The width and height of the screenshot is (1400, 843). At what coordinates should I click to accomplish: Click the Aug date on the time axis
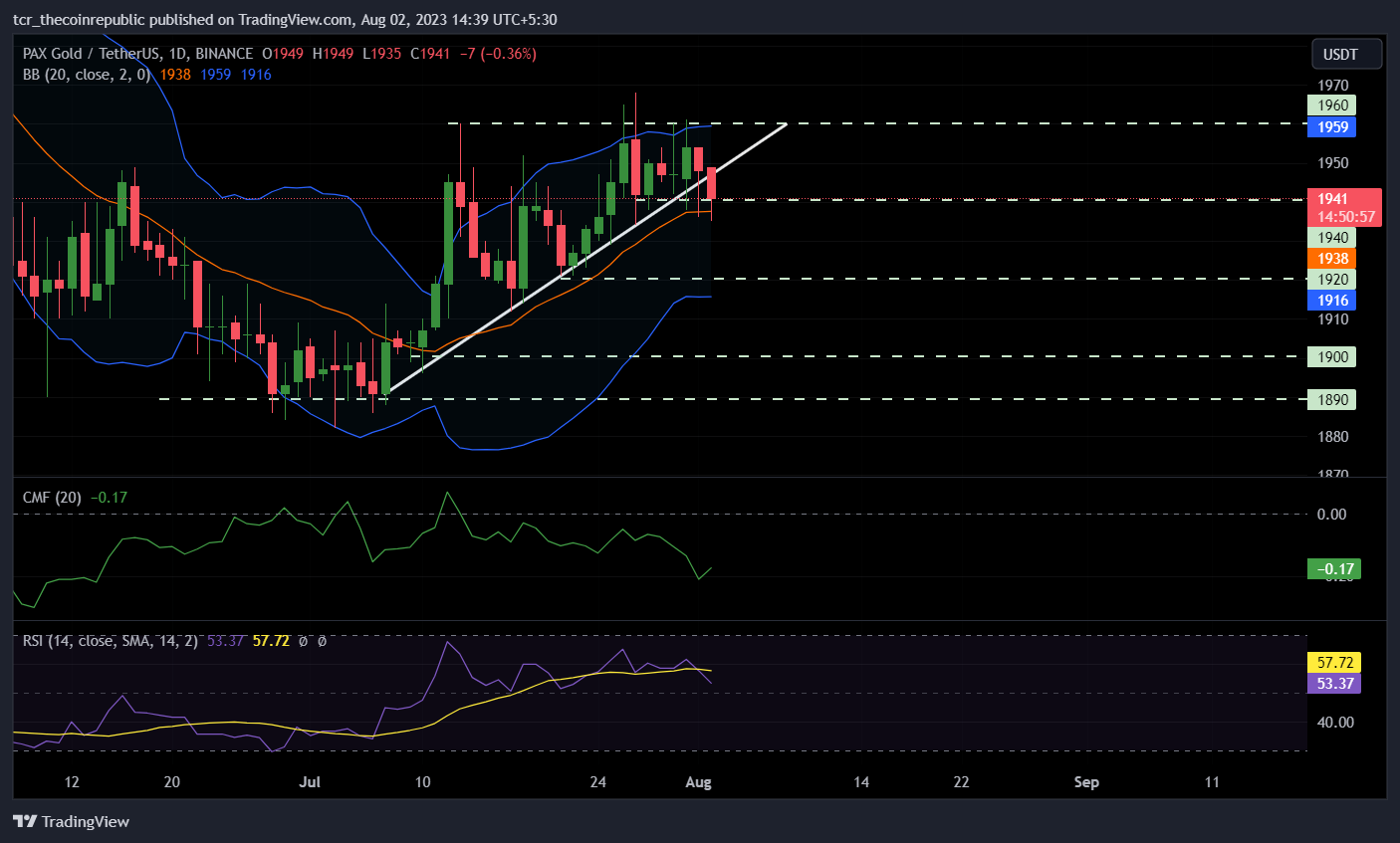pyautogui.click(x=699, y=782)
